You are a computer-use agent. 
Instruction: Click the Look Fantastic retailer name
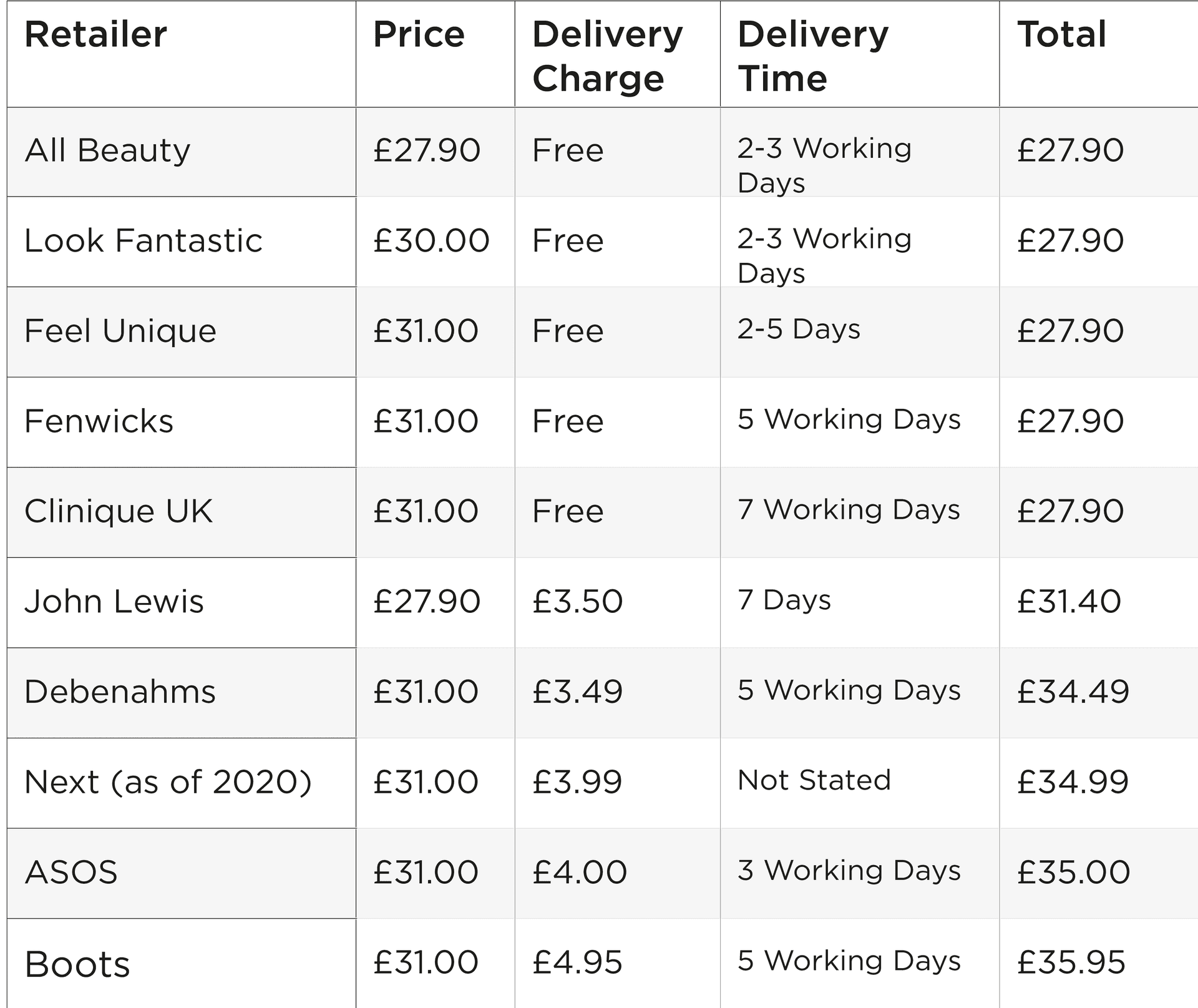coord(144,240)
